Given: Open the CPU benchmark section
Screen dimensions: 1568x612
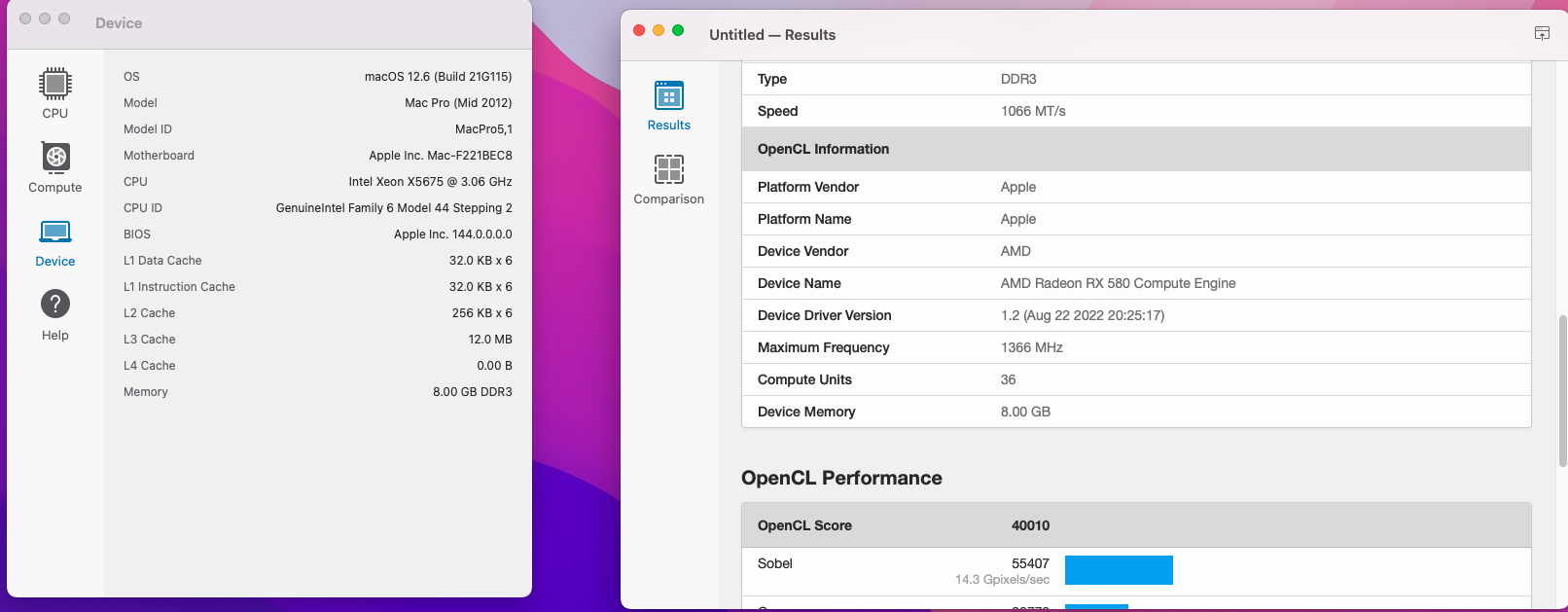Looking at the screenshot, I should coord(55,93).
